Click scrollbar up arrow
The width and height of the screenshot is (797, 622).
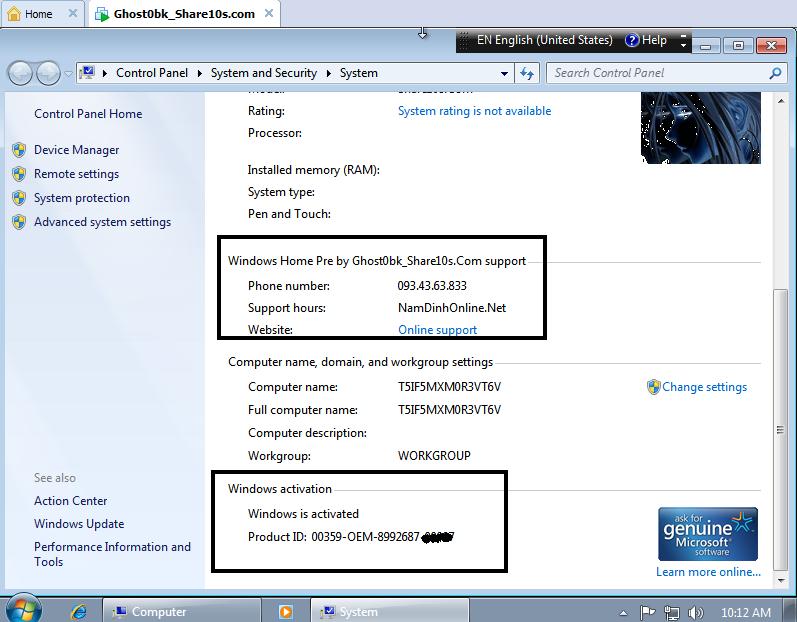(x=781, y=101)
